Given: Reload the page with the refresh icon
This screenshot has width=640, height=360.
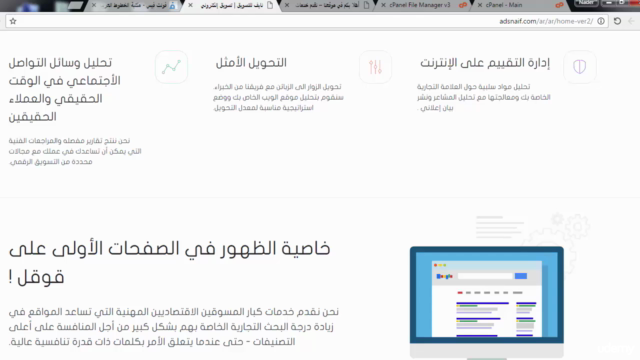Looking at the screenshot, I should 617,21.
